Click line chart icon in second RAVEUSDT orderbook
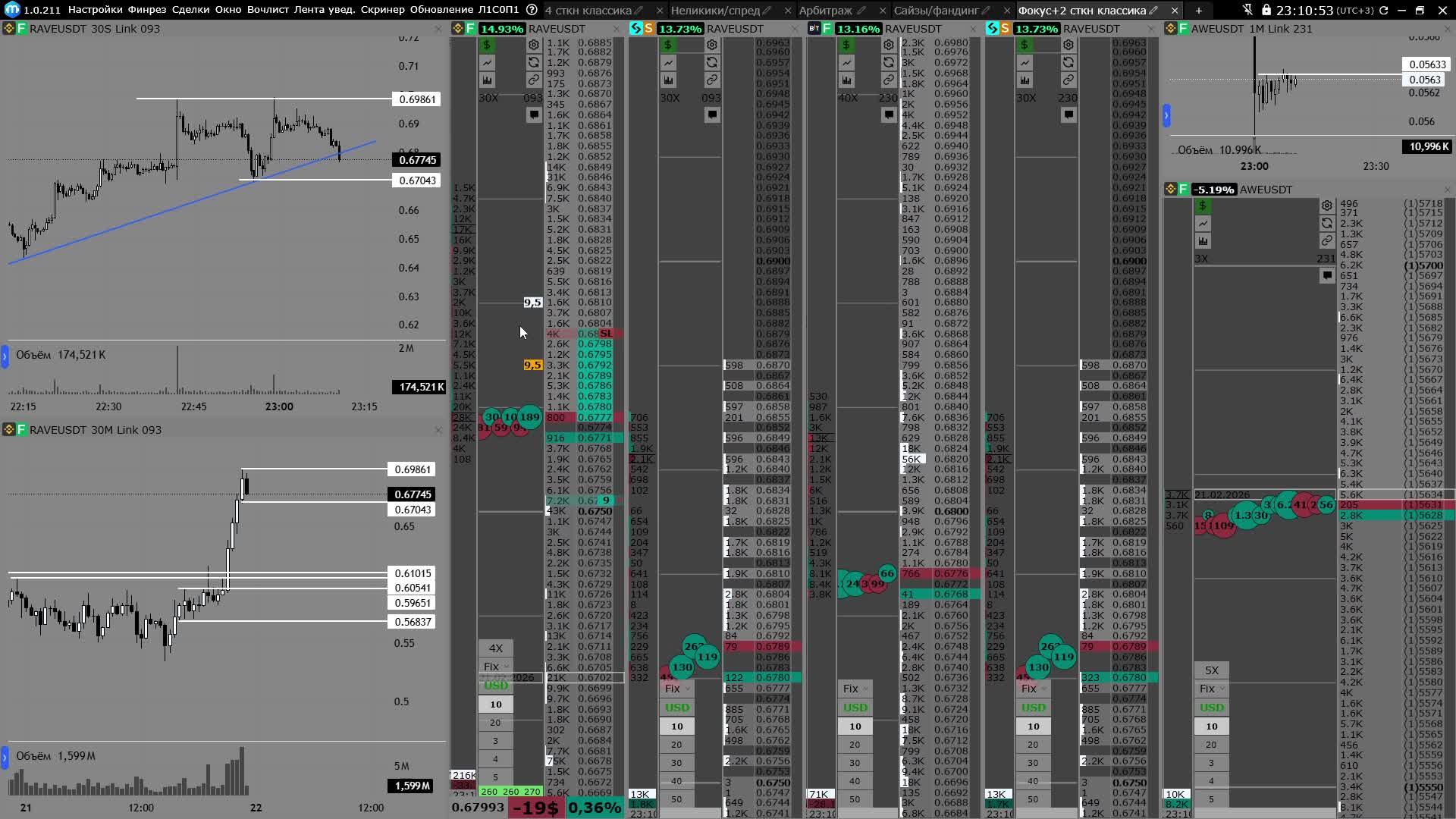 click(668, 62)
